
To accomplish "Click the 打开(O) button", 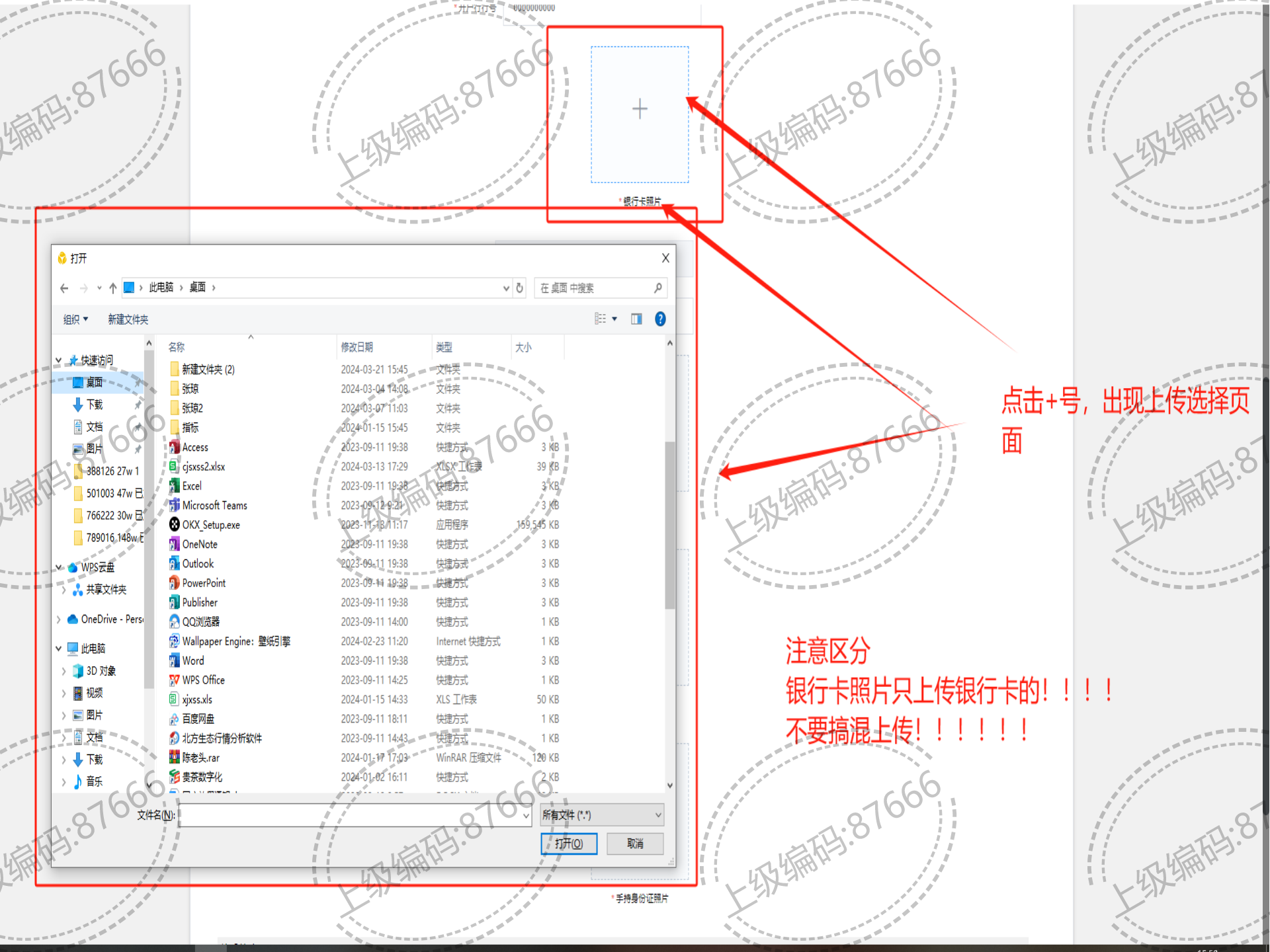I will point(569,844).
